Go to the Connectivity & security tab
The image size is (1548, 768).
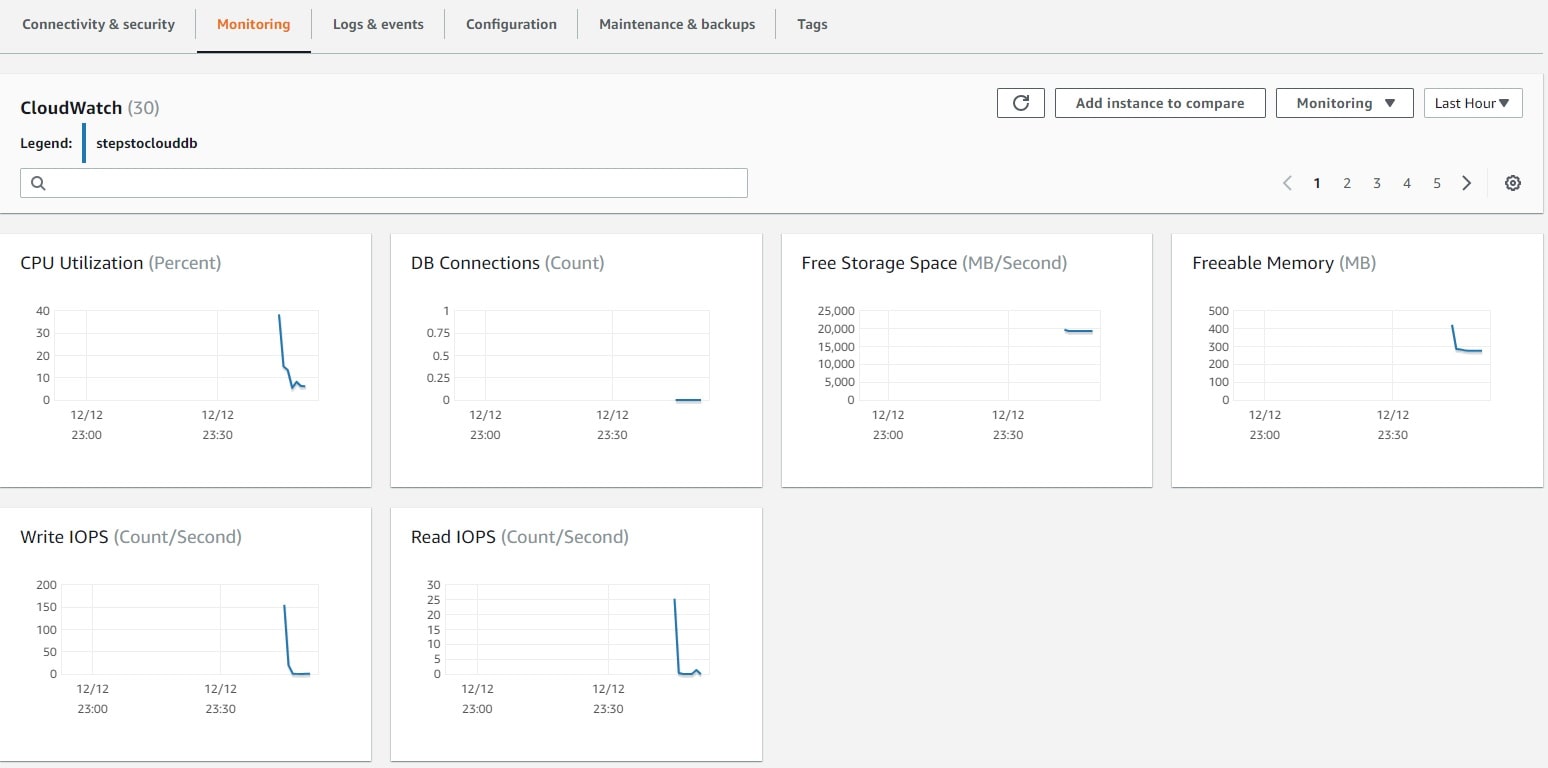pos(97,24)
